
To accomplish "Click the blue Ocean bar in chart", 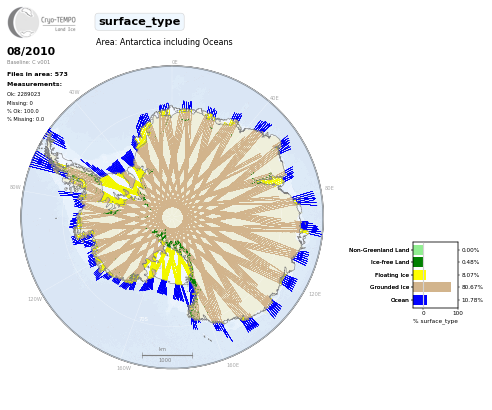I will [420, 300].
